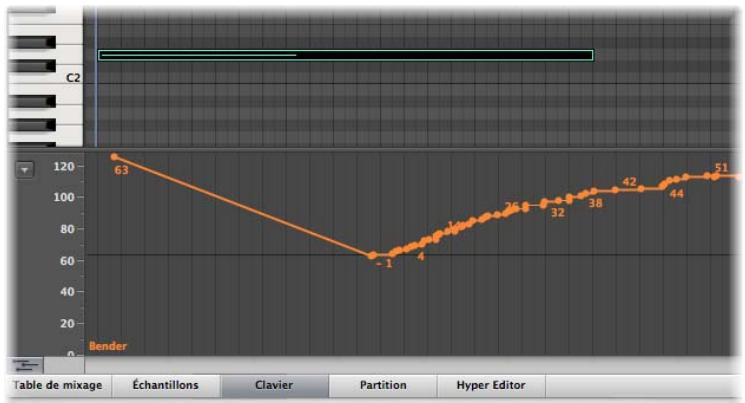Screen dimensions: 745x403
Task: Click the black piano key above C2
Action: click(x=32, y=66)
